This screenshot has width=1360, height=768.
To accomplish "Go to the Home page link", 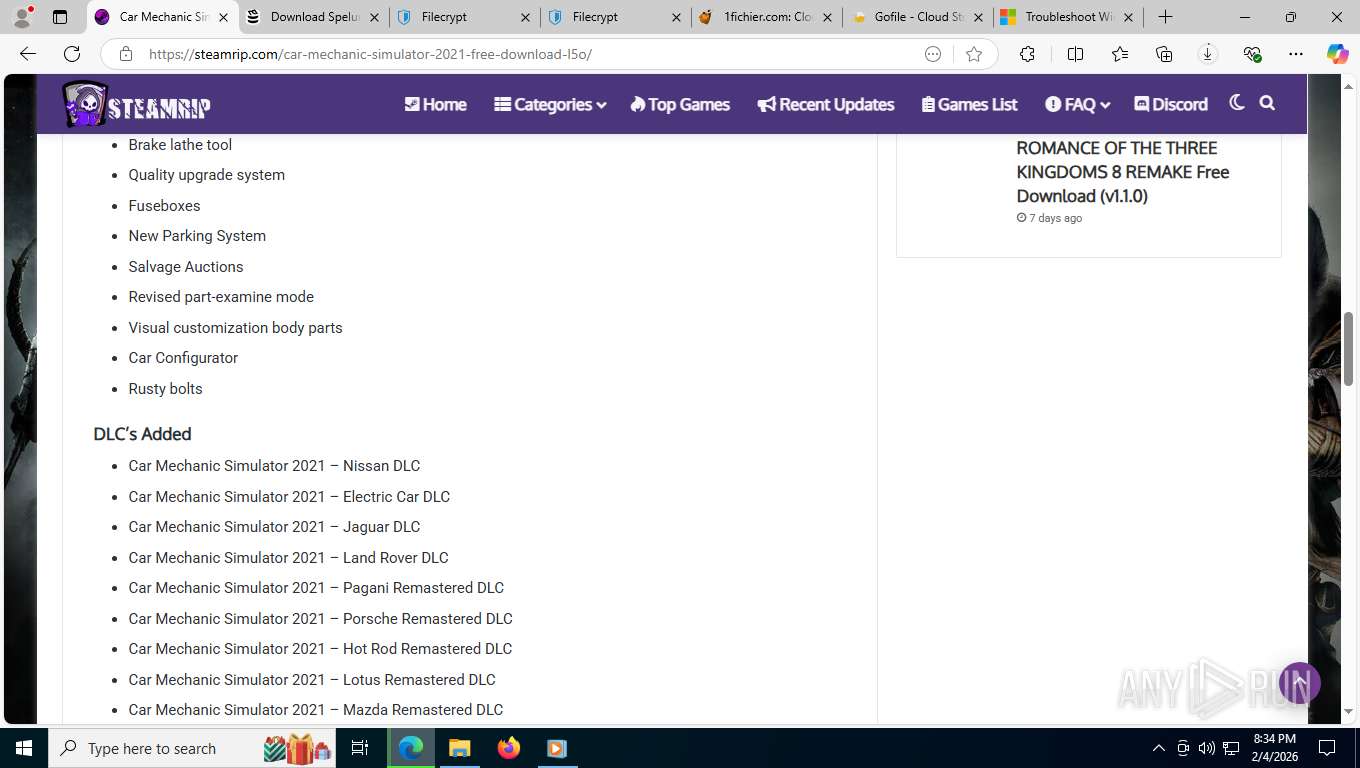I will click(x=435, y=104).
